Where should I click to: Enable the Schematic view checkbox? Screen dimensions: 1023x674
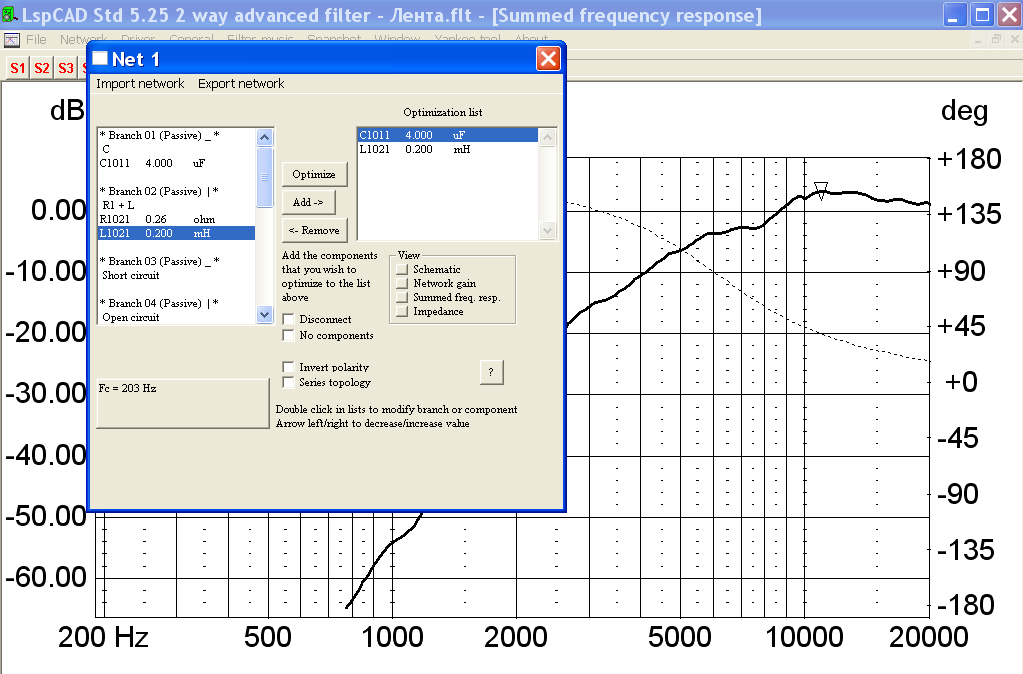pyautogui.click(x=402, y=269)
